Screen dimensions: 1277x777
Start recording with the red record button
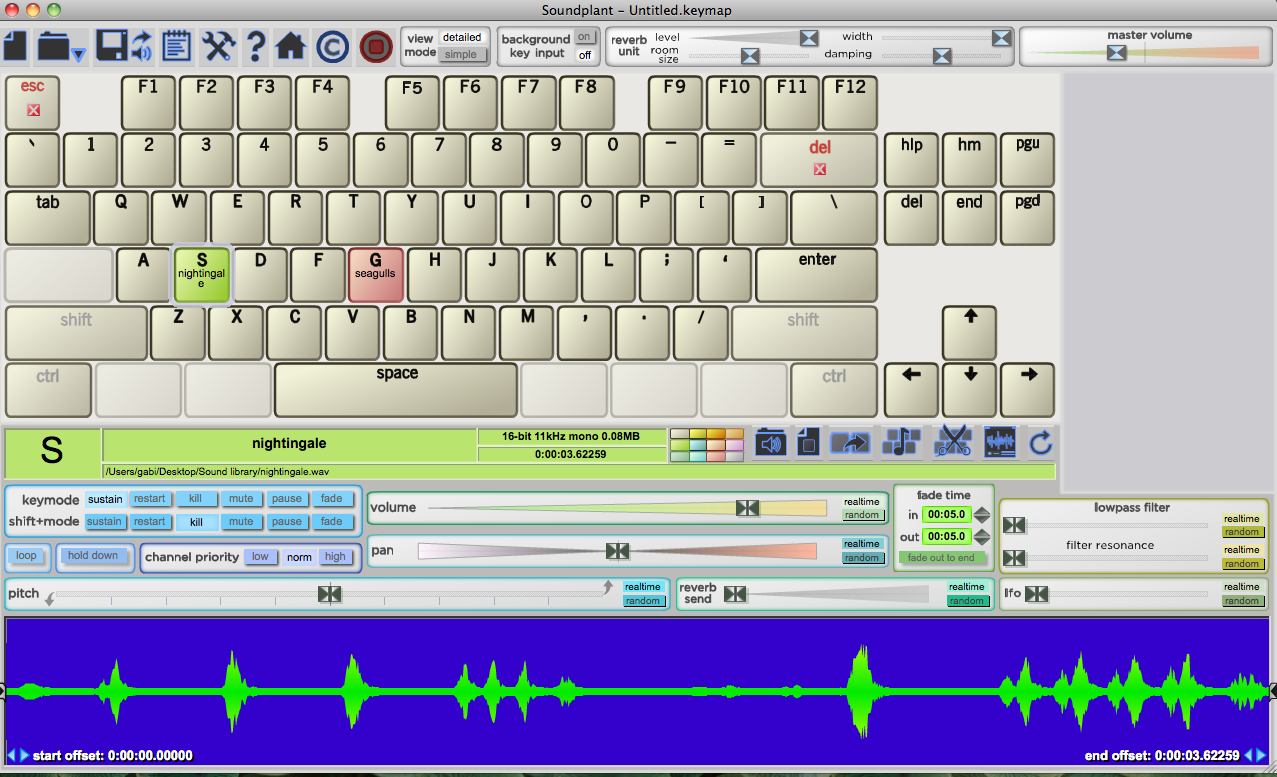376,46
